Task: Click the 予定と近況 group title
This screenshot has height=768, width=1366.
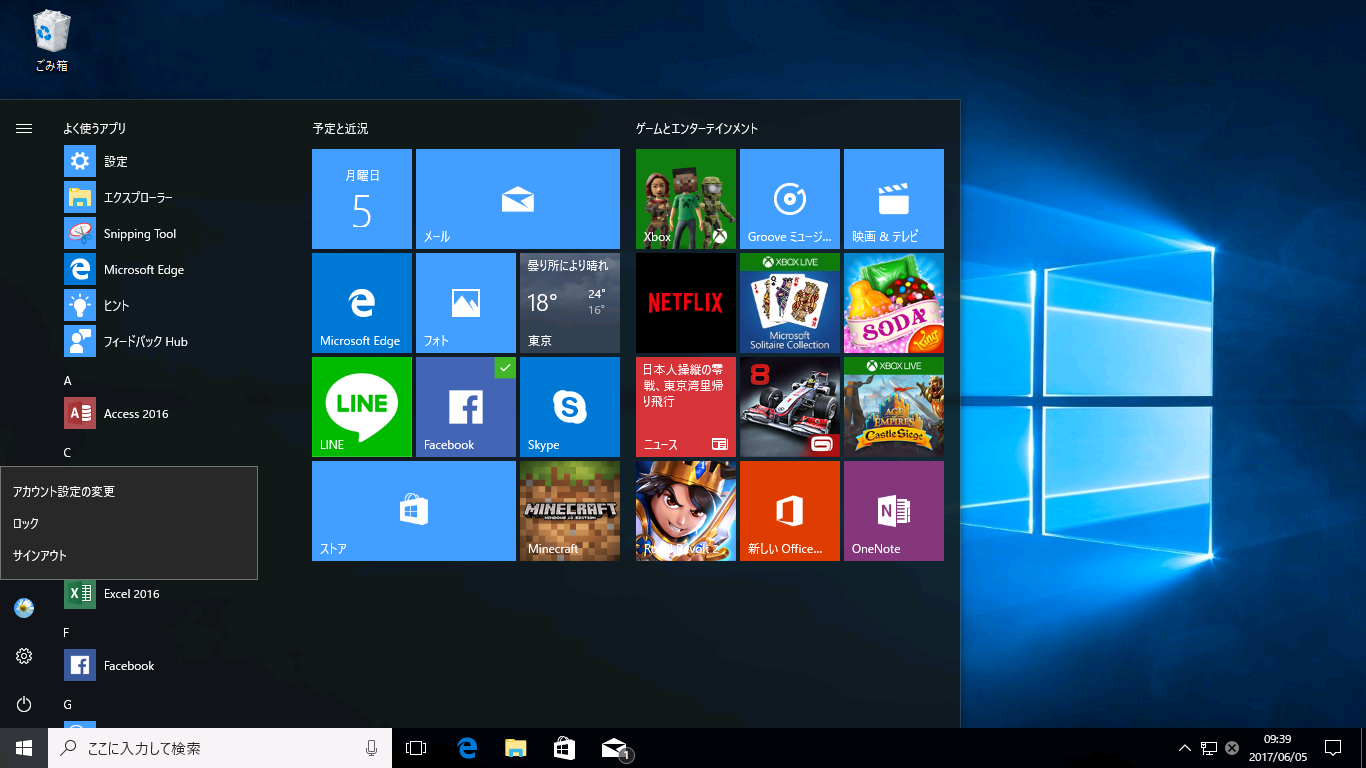Action: coord(340,128)
